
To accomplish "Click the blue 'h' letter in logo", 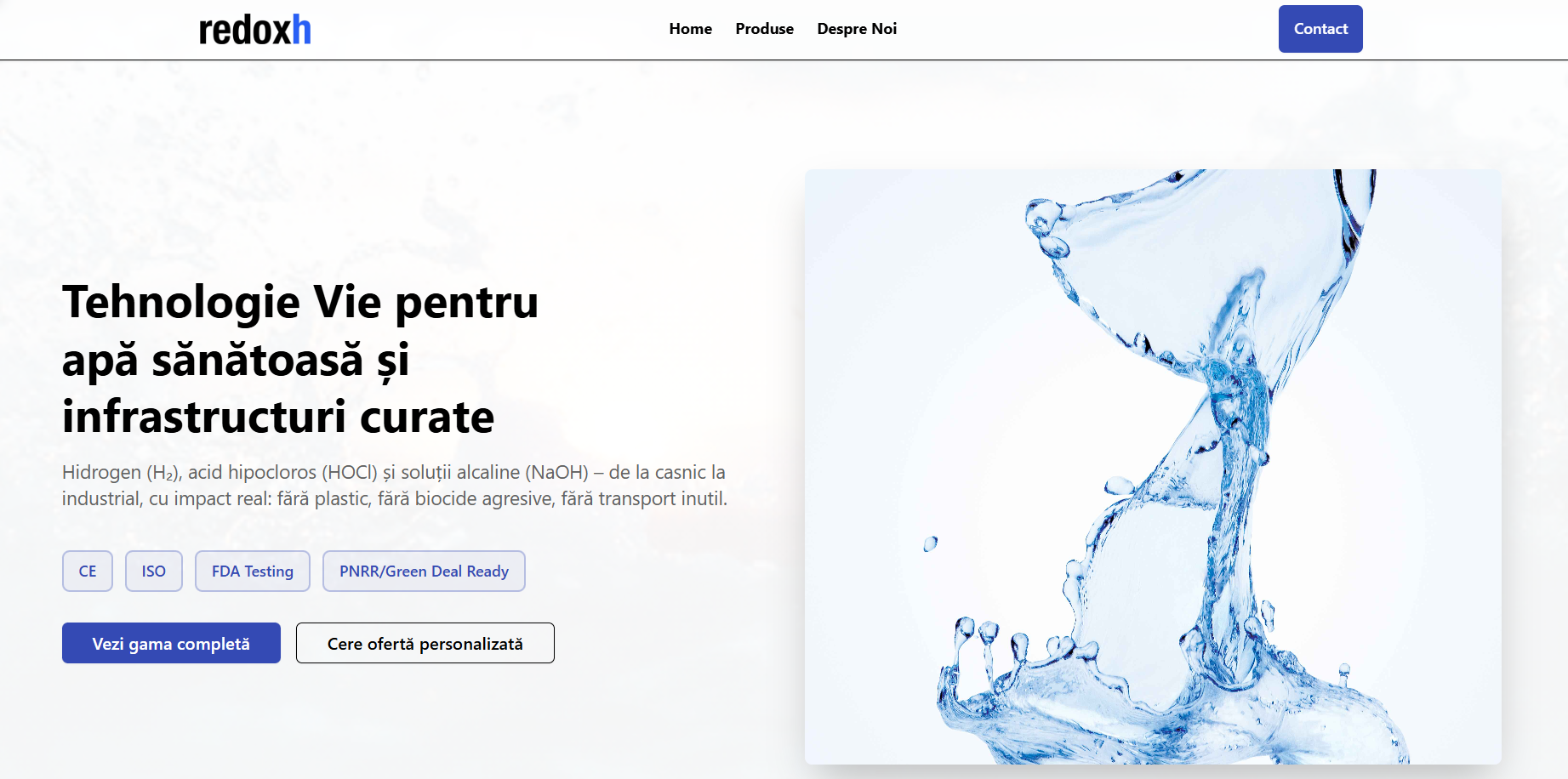I will pyautogui.click(x=301, y=30).
